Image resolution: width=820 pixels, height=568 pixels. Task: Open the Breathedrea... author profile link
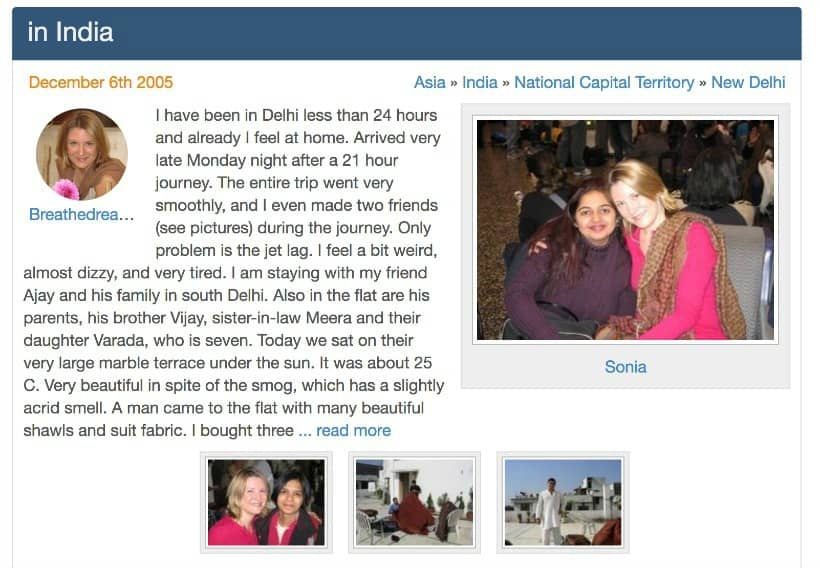click(82, 214)
